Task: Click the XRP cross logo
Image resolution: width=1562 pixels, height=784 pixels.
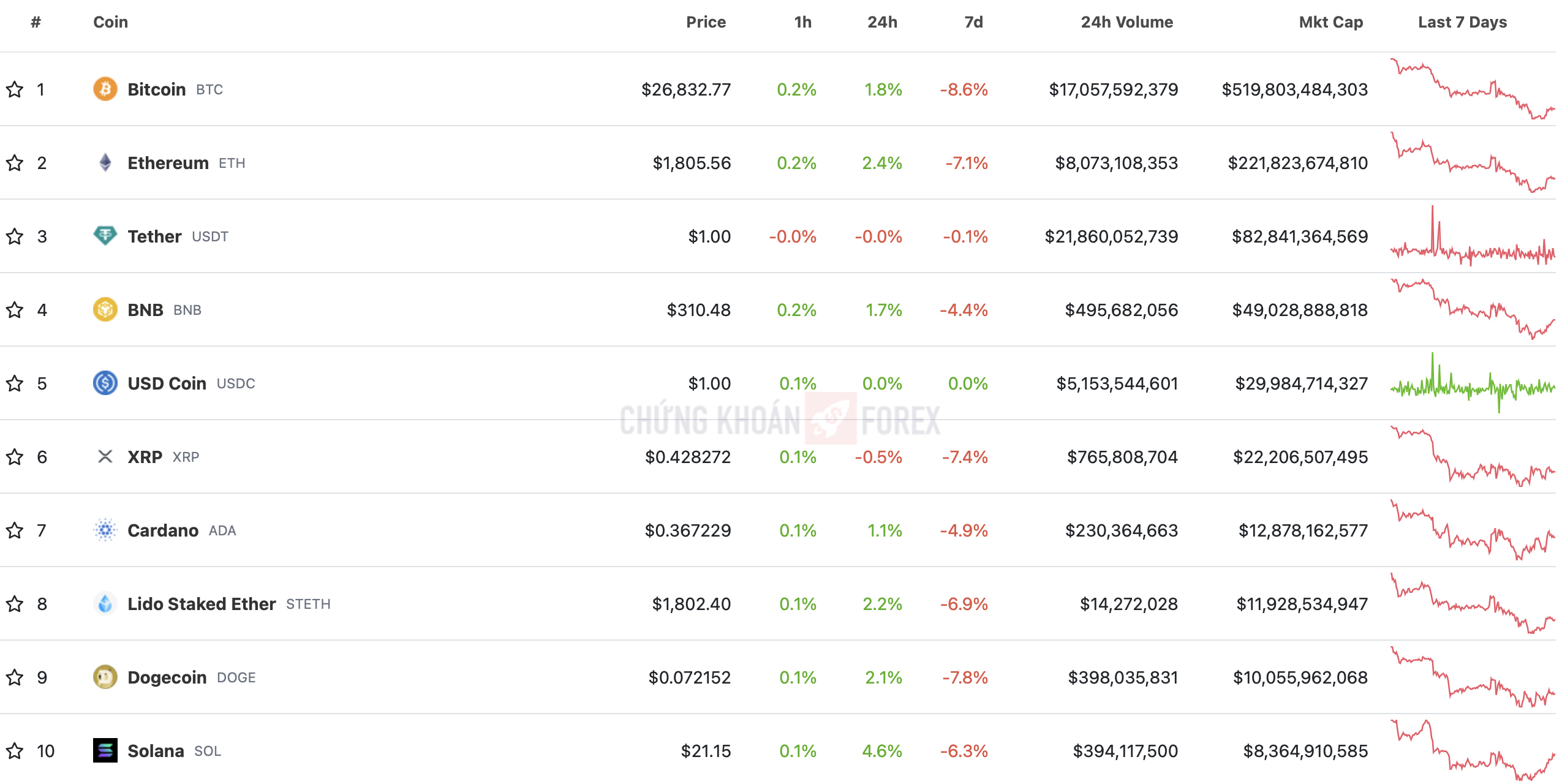Action: coord(105,456)
